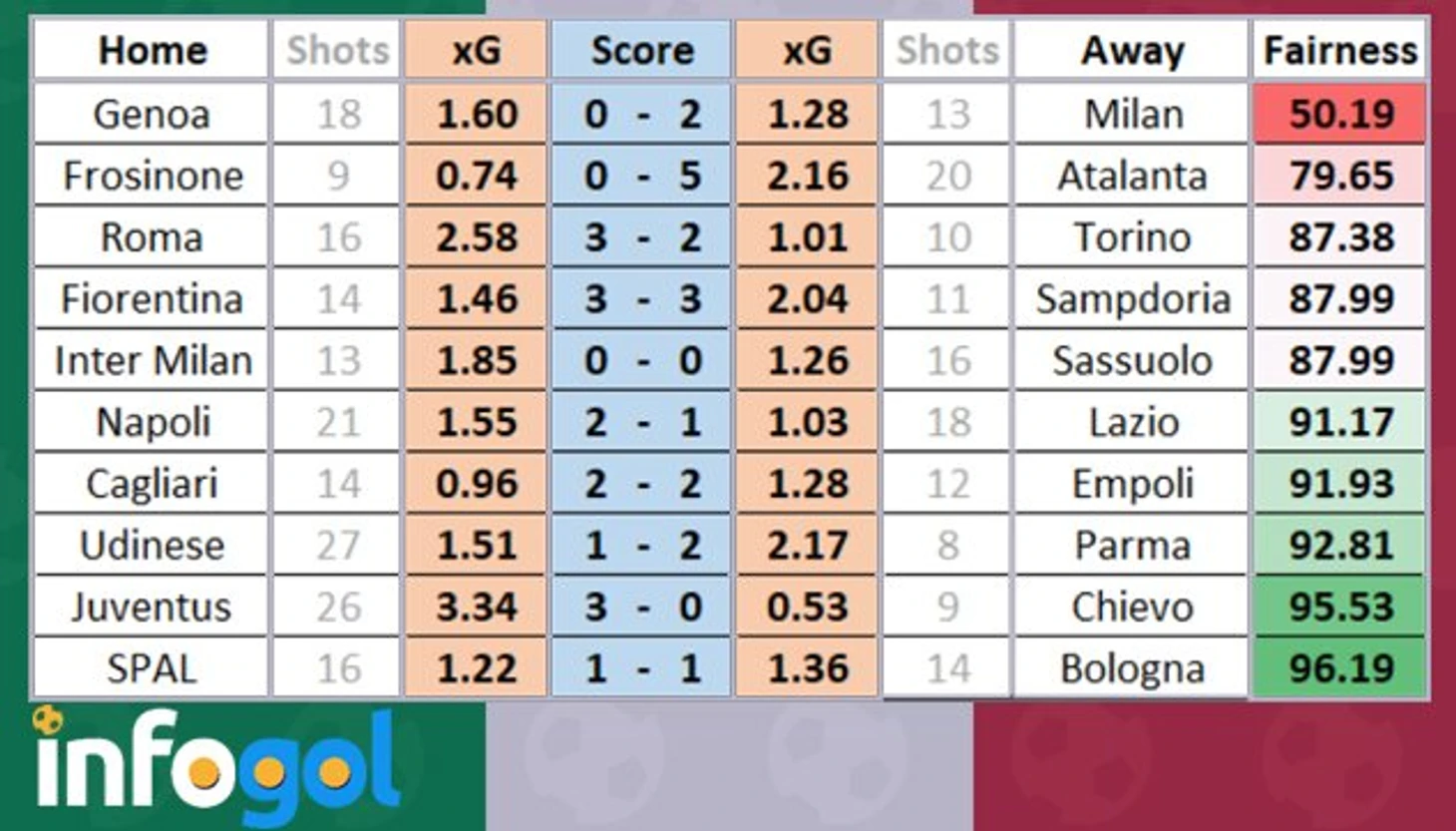The width and height of the screenshot is (1456, 831).
Task: Select the Fairness column header
Action: tap(1339, 50)
